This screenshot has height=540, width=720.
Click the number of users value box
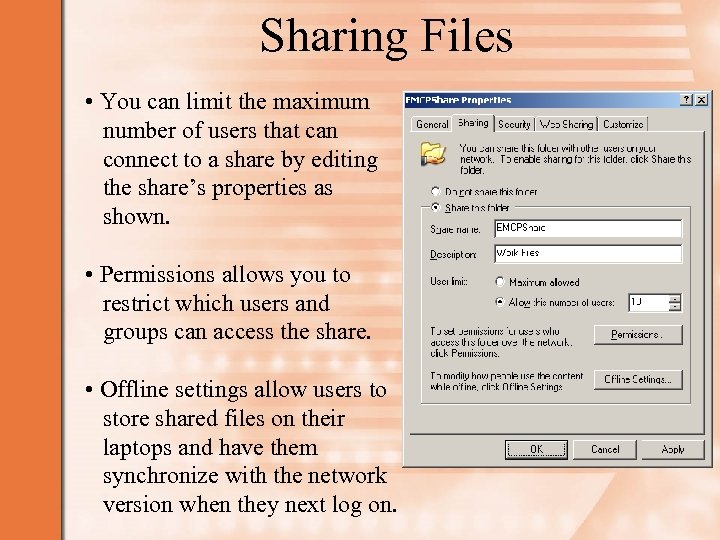[648, 303]
